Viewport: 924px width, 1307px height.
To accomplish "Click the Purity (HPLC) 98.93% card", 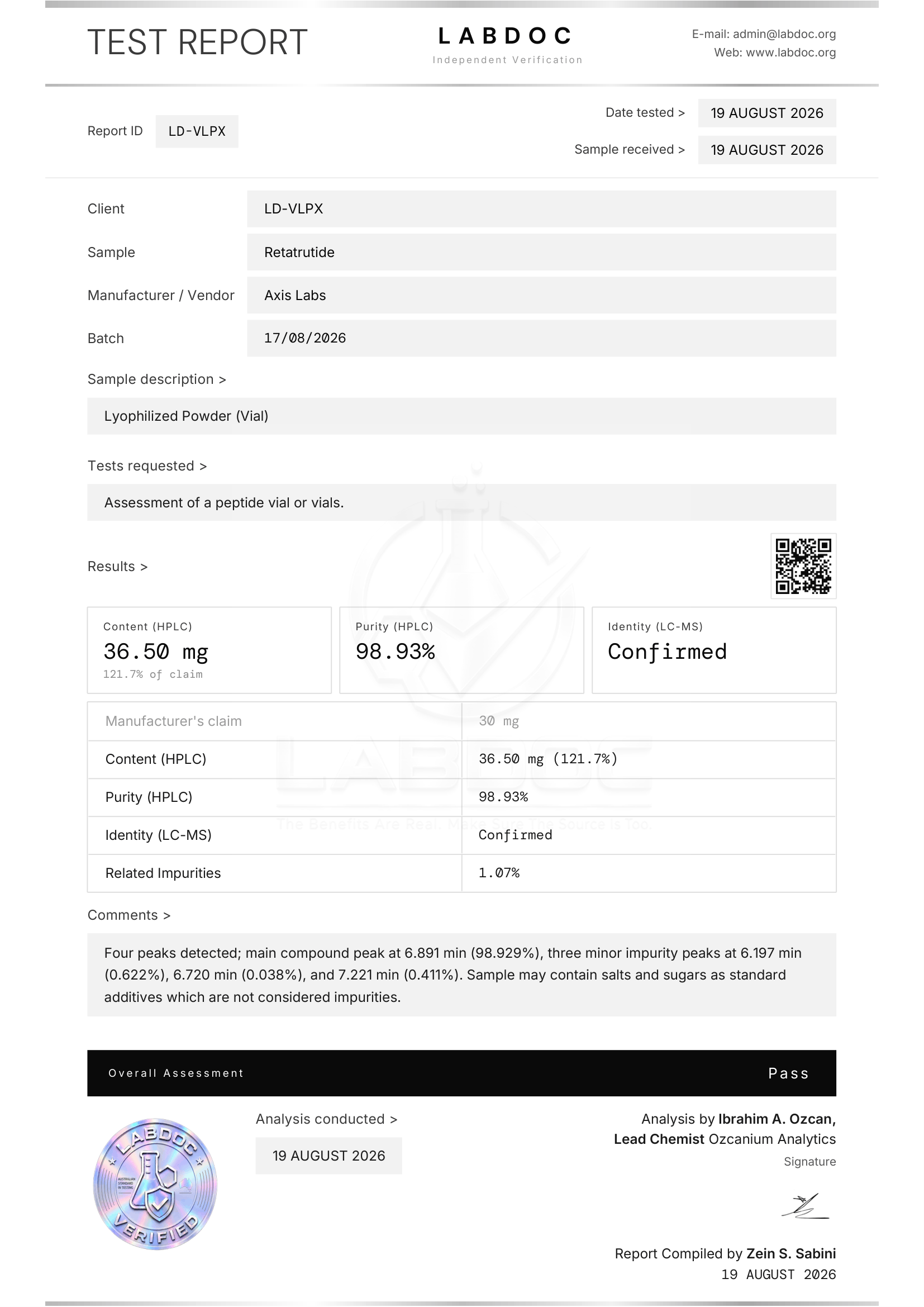I will coord(461,650).
